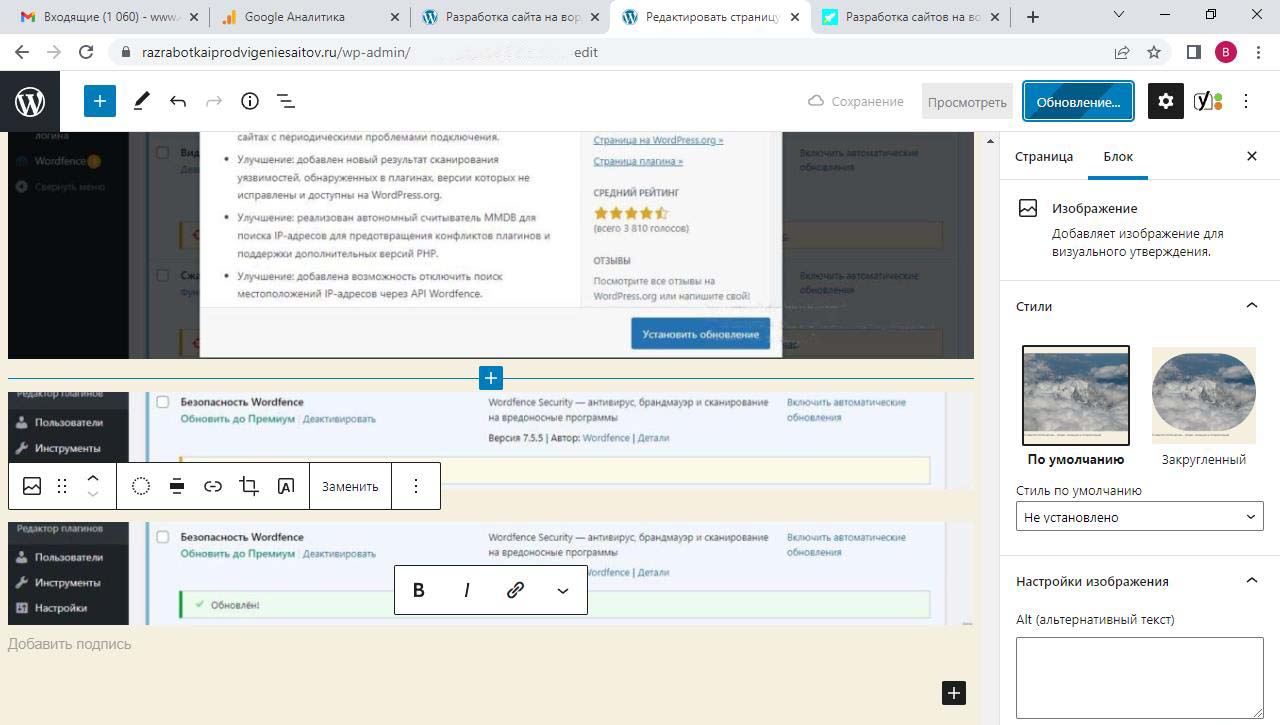The height and width of the screenshot is (725, 1280).
Task: Click the undo arrow in top toolbar
Action: (178, 101)
